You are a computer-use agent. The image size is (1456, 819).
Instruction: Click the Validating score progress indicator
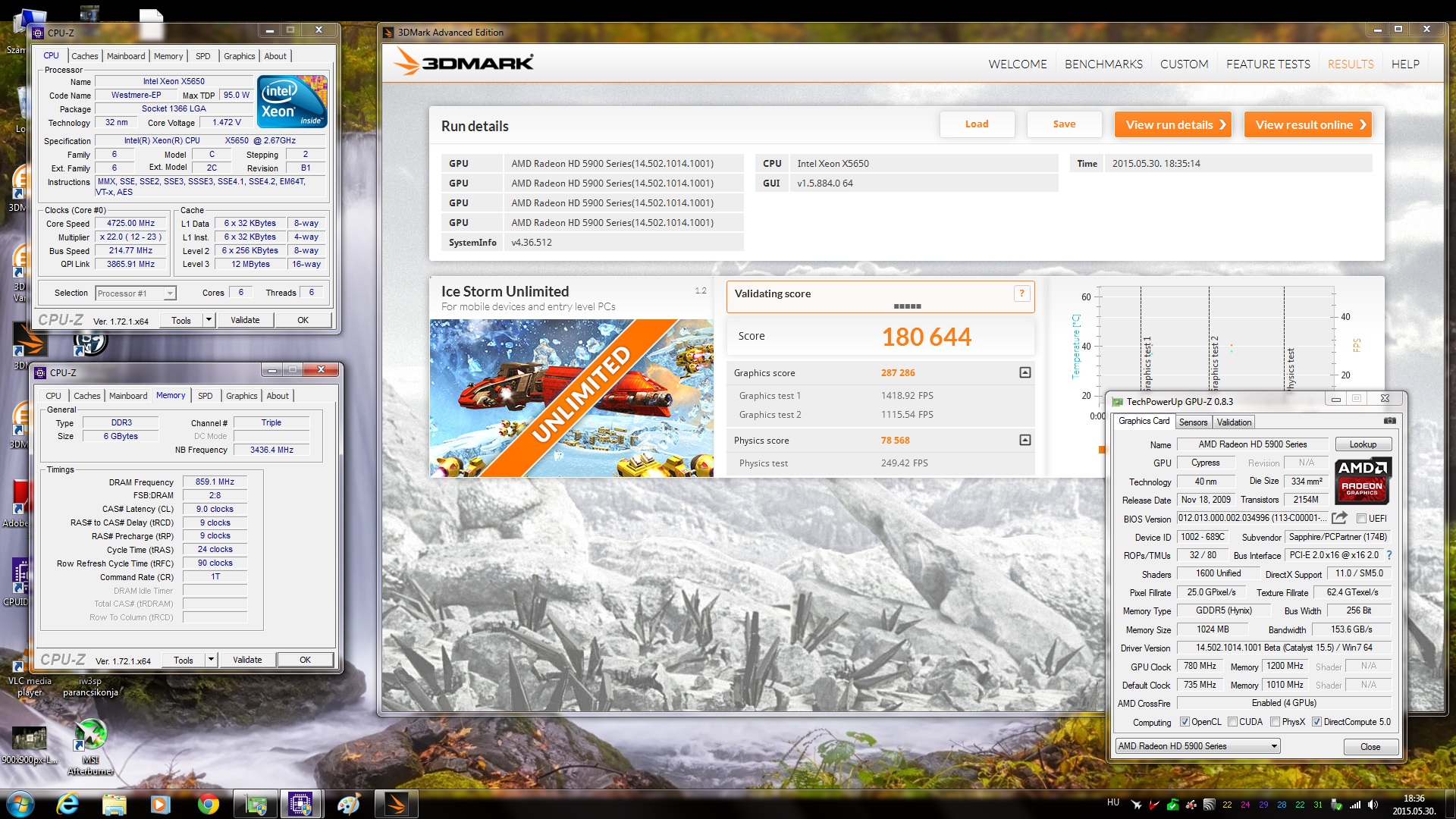(x=907, y=306)
